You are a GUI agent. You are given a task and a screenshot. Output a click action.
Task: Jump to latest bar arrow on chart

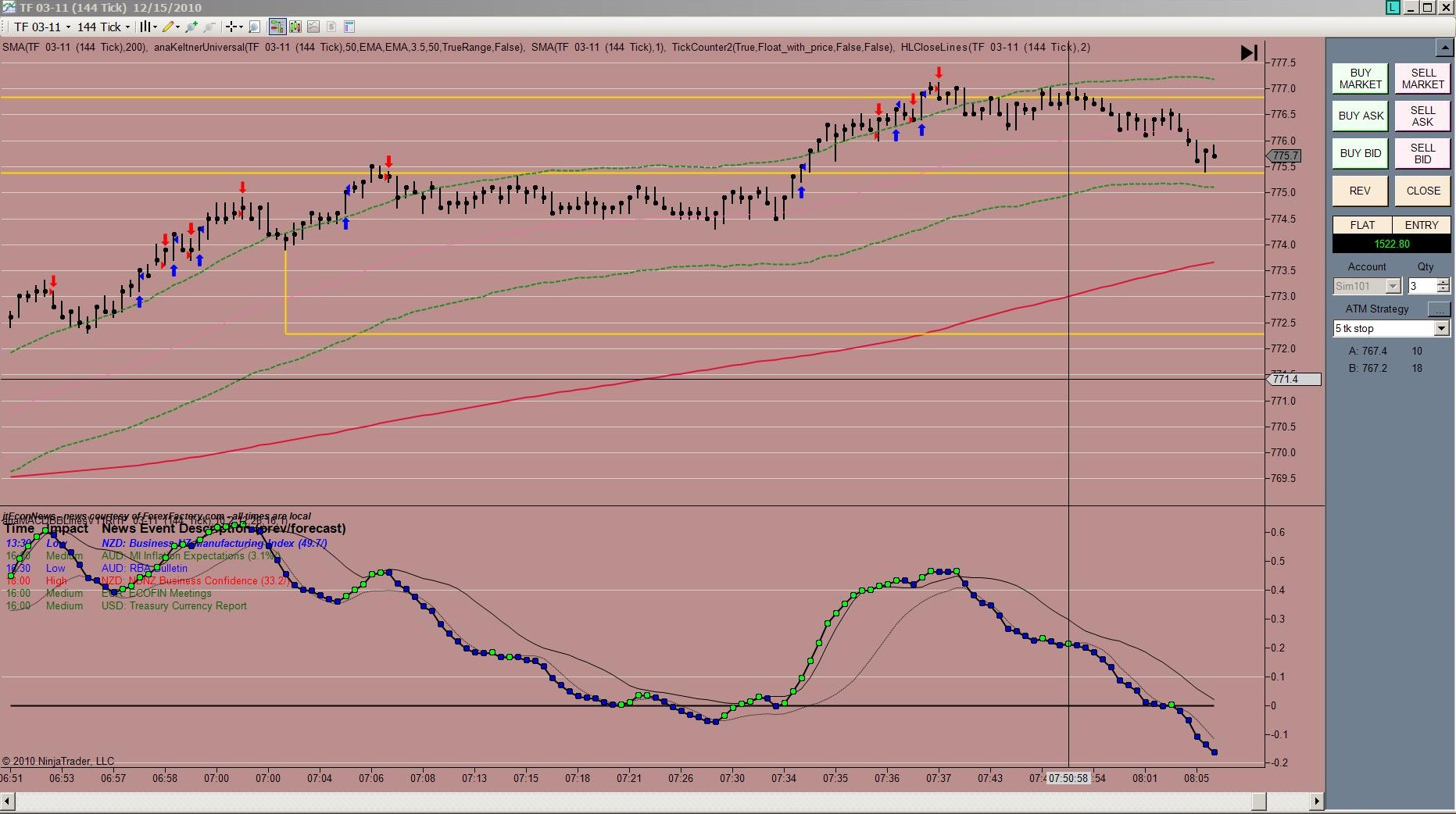pos(1249,52)
